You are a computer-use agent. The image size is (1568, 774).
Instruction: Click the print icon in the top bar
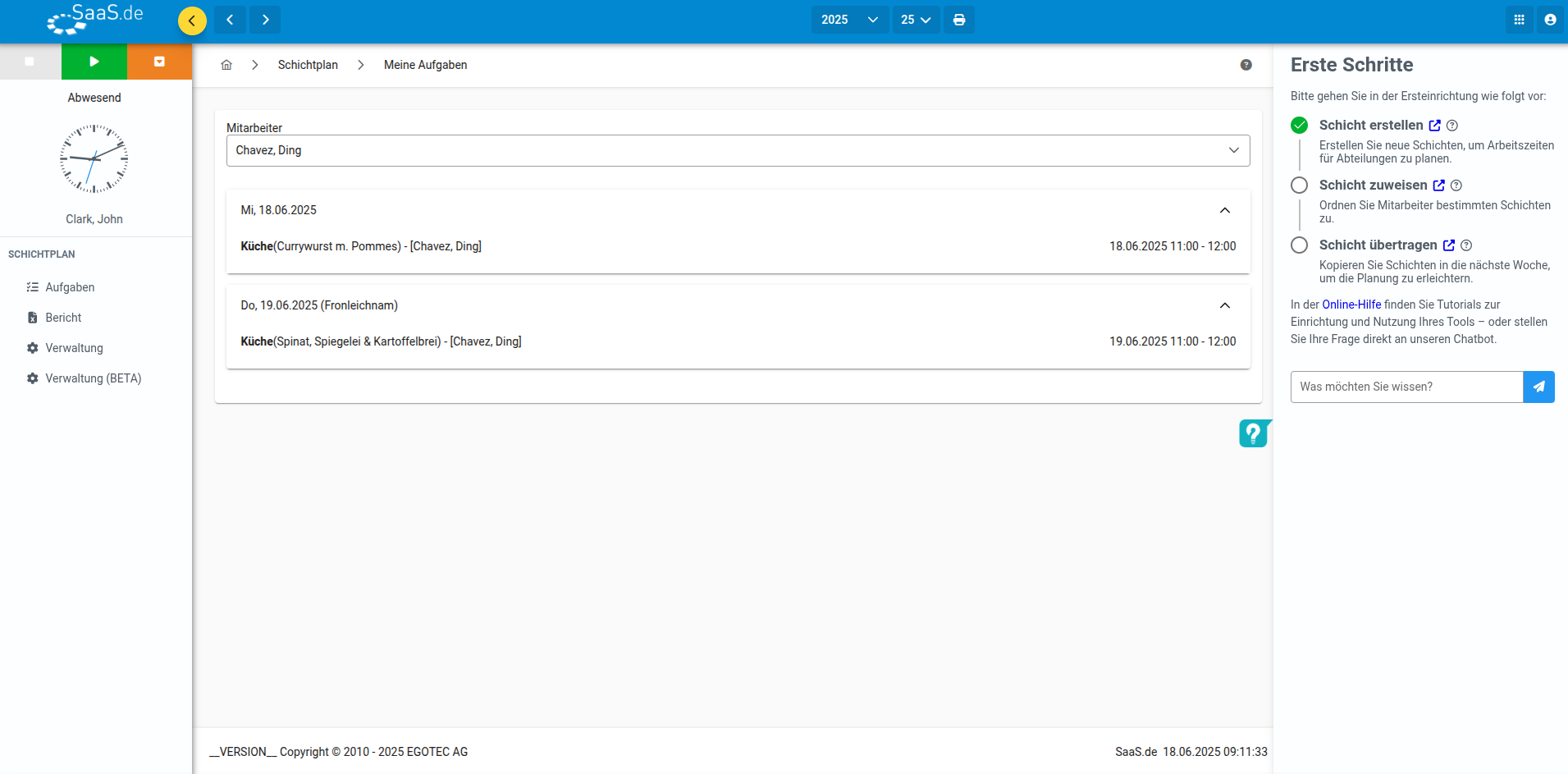[x=959, y=20]
